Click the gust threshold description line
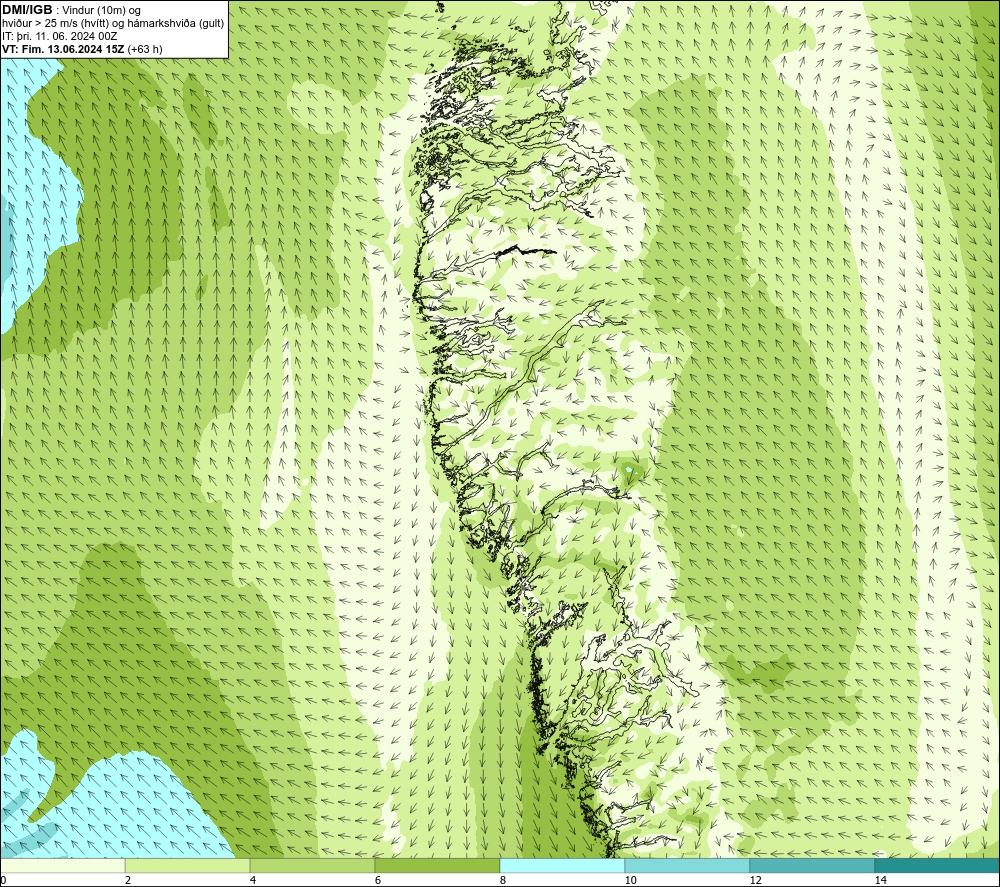Image resolution: width=1000 pixels, height=887 pixels. click(x=113, y=24)
